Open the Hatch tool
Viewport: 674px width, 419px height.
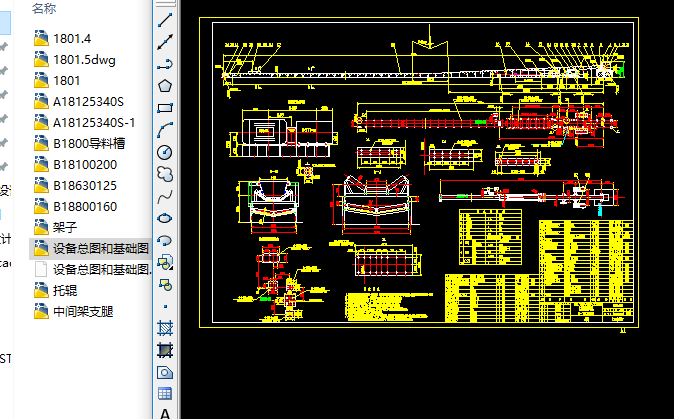(165, 328)
